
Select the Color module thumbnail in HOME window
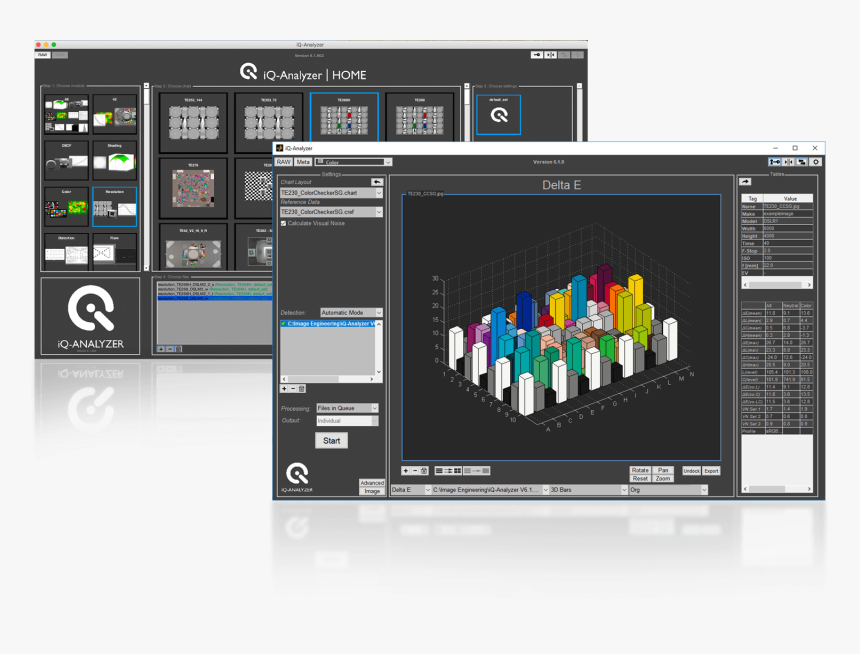(66, 207)
